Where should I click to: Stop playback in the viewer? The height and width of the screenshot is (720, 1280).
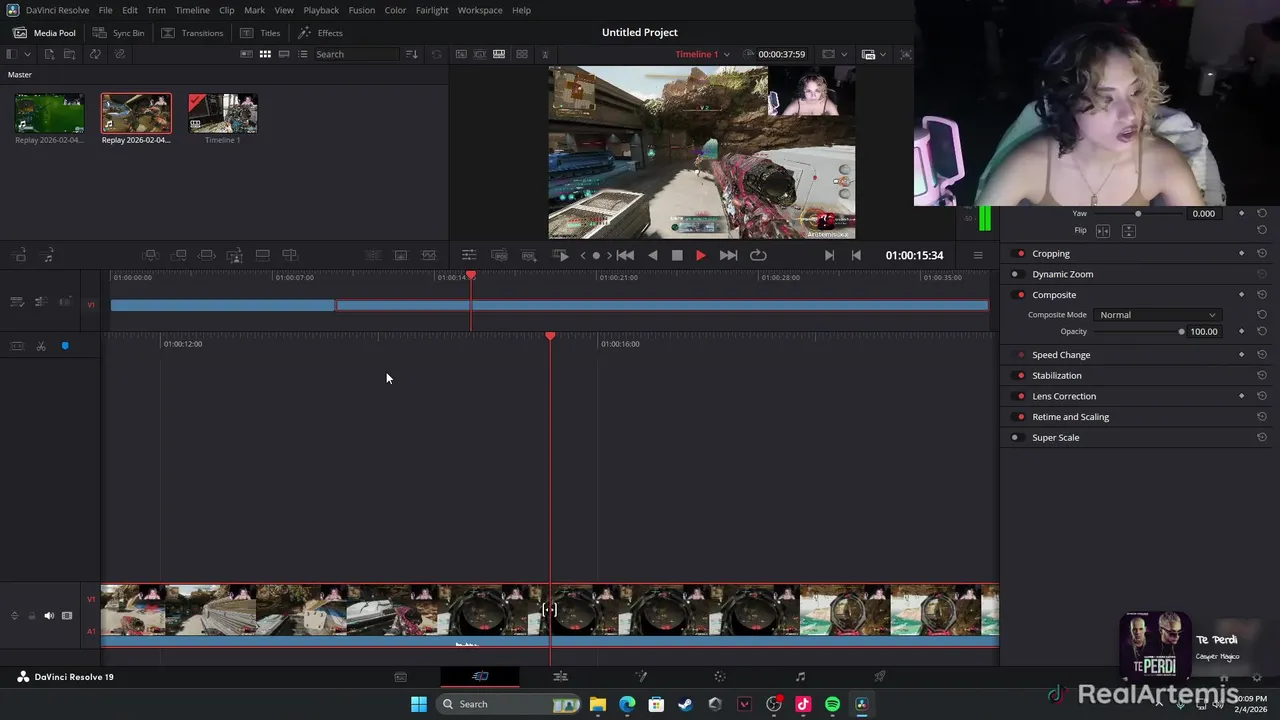click(x=677, y=255)
